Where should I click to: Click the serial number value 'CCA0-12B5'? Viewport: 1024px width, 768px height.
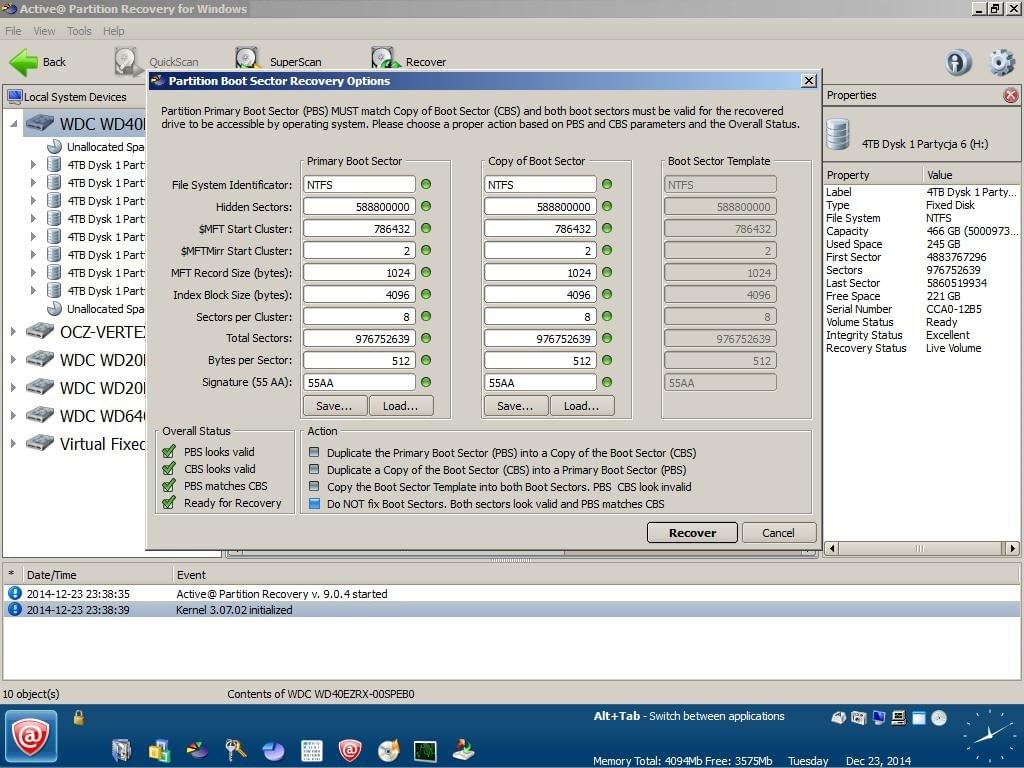pos(953,309)
